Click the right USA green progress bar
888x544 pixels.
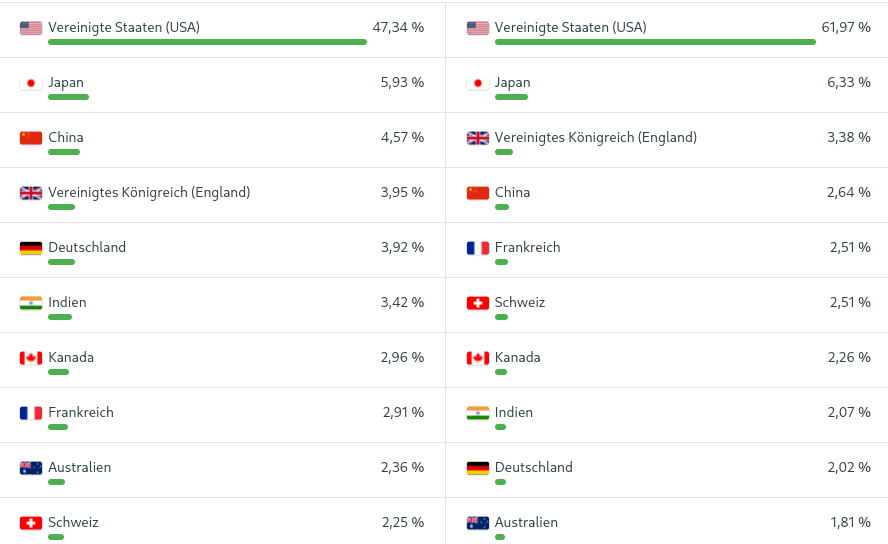pyautogui.click(x=655, y=42)
